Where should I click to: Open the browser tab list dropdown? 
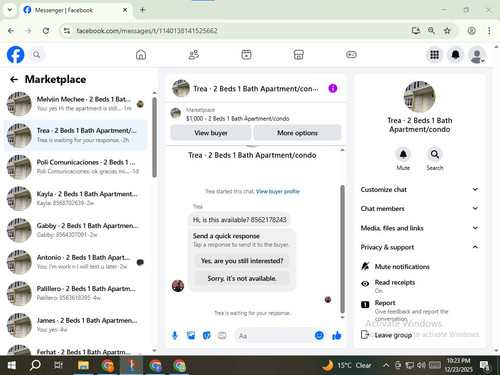[10, 10]
